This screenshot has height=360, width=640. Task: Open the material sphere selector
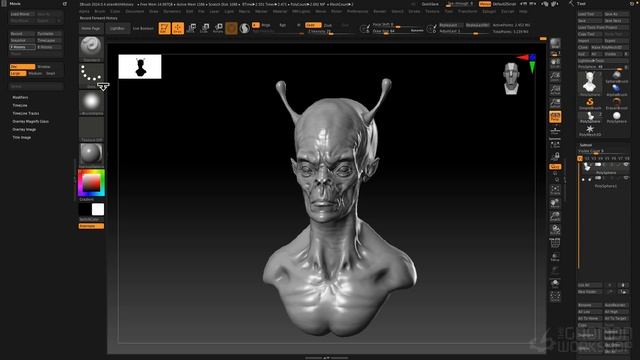pos(91,155)
